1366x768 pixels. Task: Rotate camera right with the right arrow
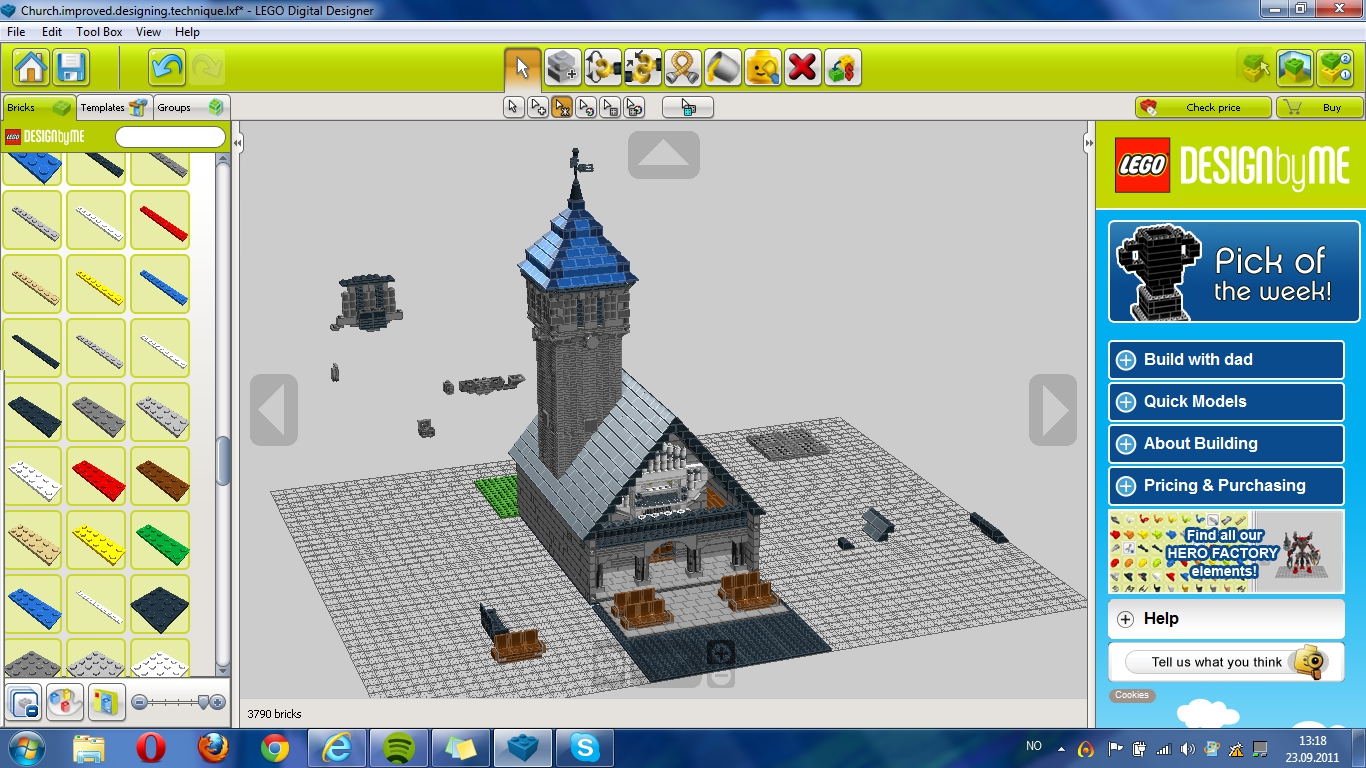[x=1053, y=410]
